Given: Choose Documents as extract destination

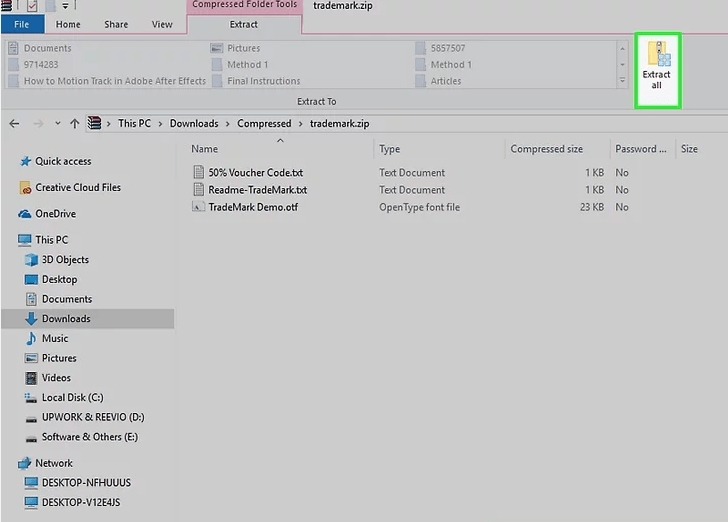Looking at the screenshot, I should click(x=47, y=48).
